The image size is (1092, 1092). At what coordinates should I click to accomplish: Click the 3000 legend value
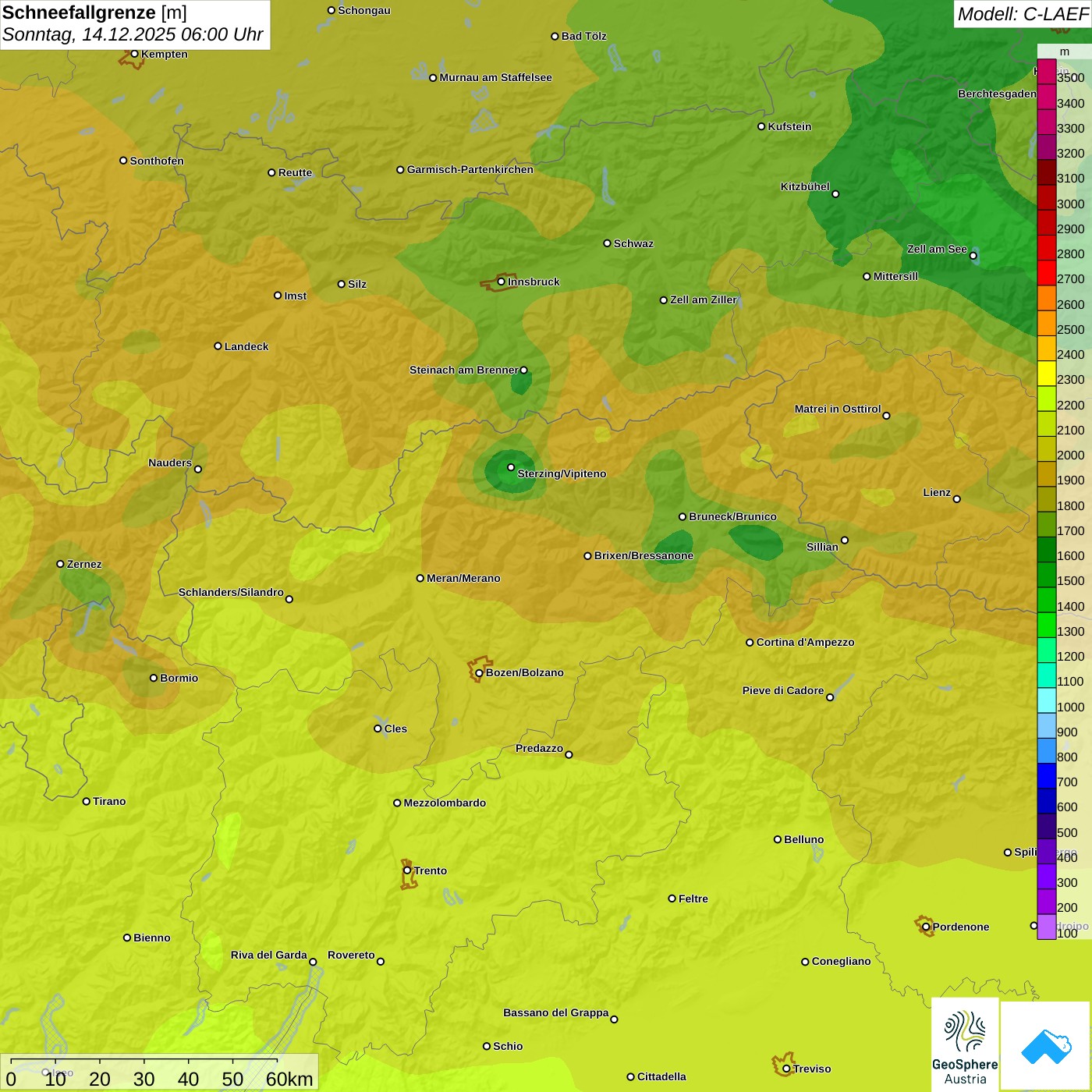point(1070,204)
